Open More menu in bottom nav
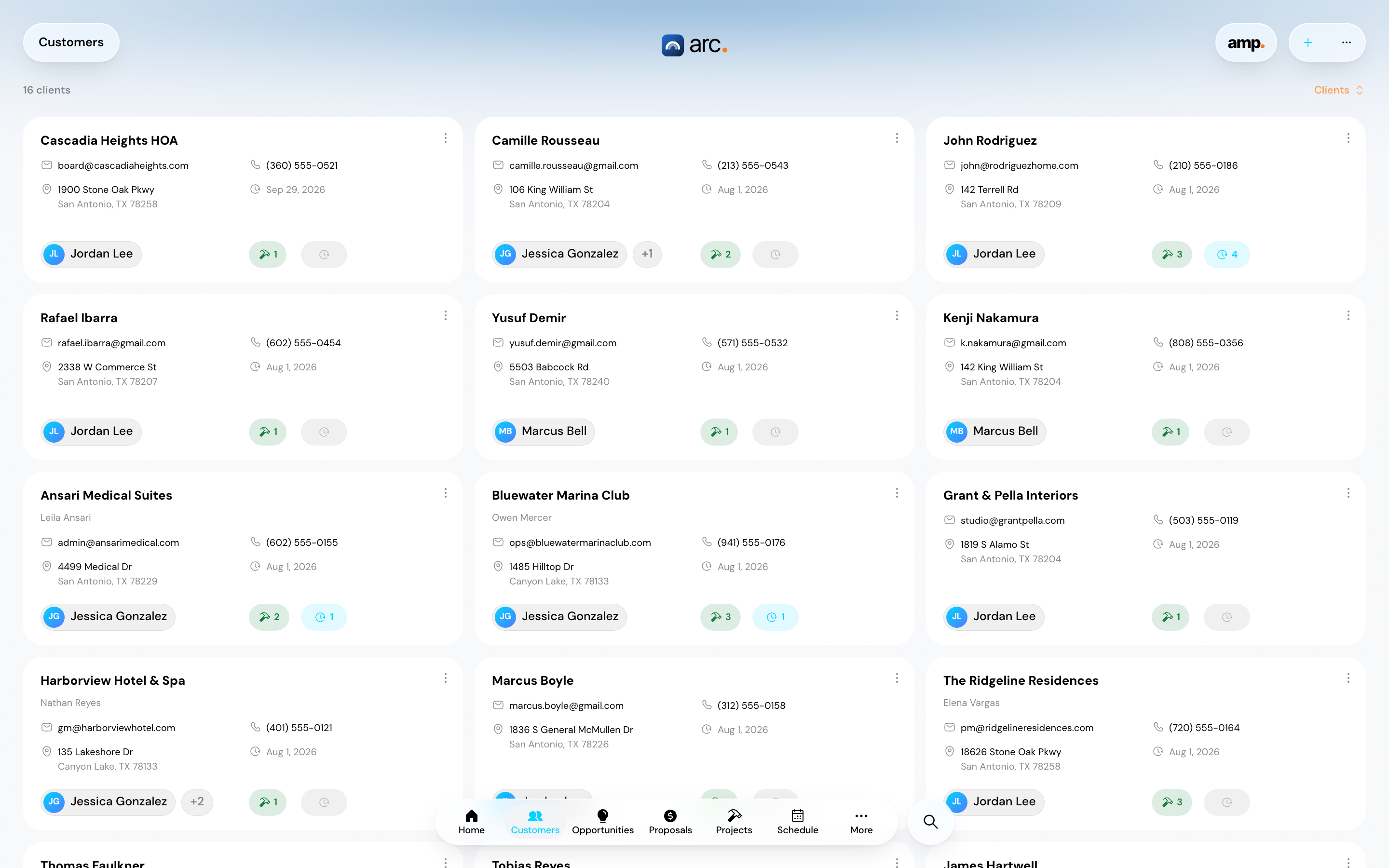 coord(861,822)
